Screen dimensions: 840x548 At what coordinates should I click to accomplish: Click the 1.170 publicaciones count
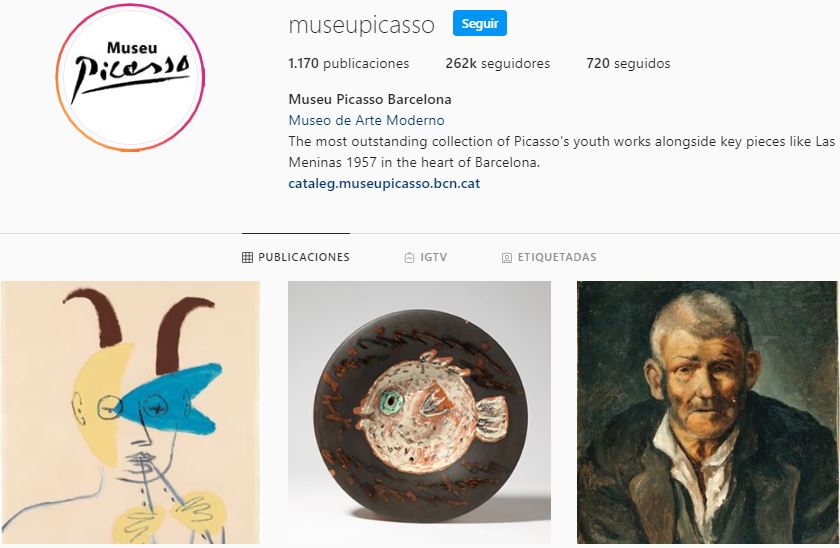349,63
